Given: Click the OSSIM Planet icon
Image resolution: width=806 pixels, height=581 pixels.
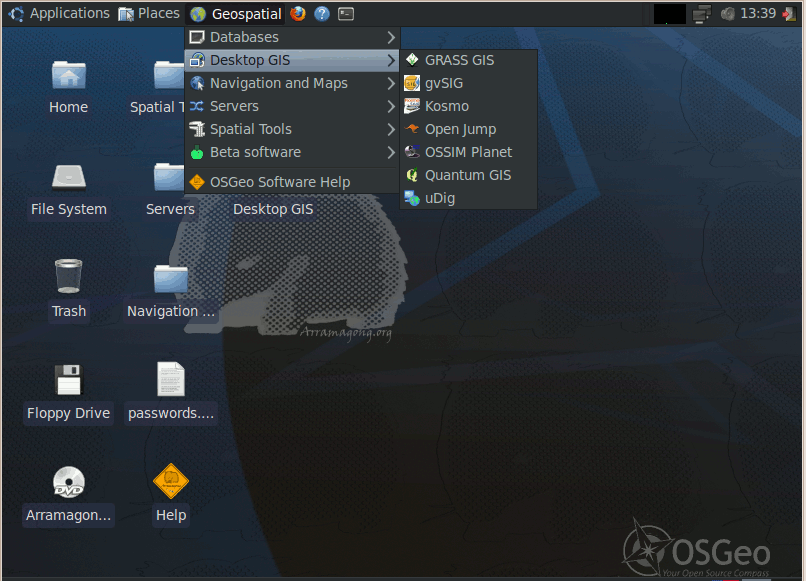Looking at the screenshot, I should [x=412, y=152].
